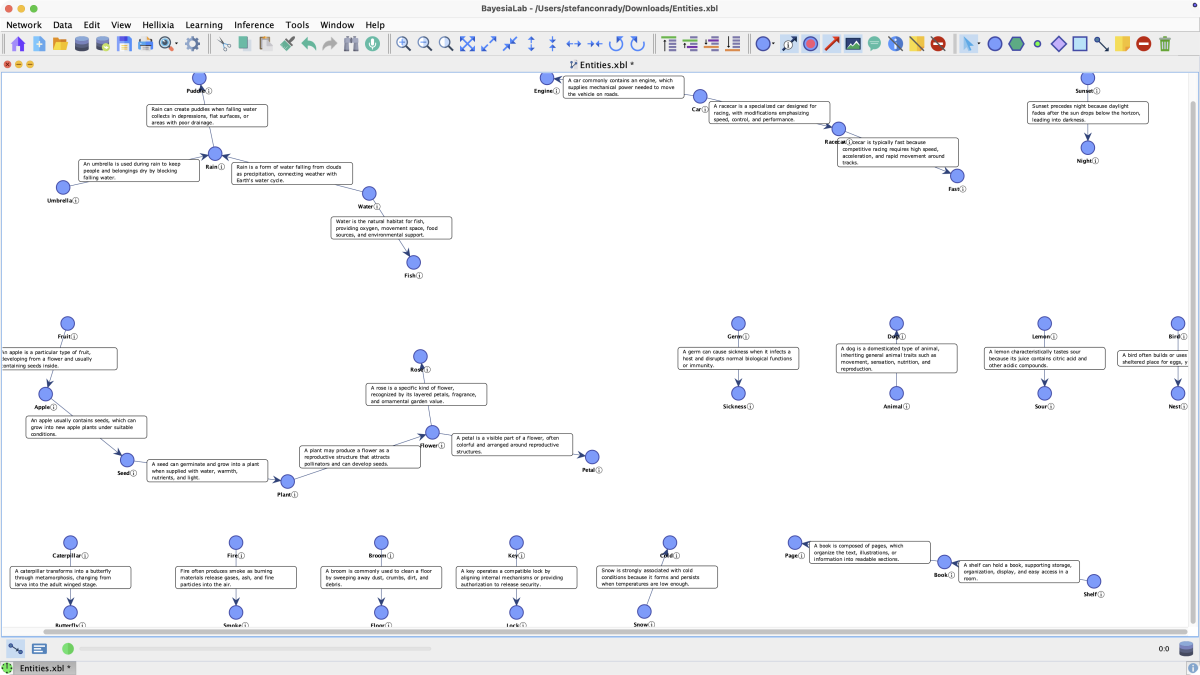Click info icon next to Fish
Screen dimensions: 1200x675
[419, 276]
